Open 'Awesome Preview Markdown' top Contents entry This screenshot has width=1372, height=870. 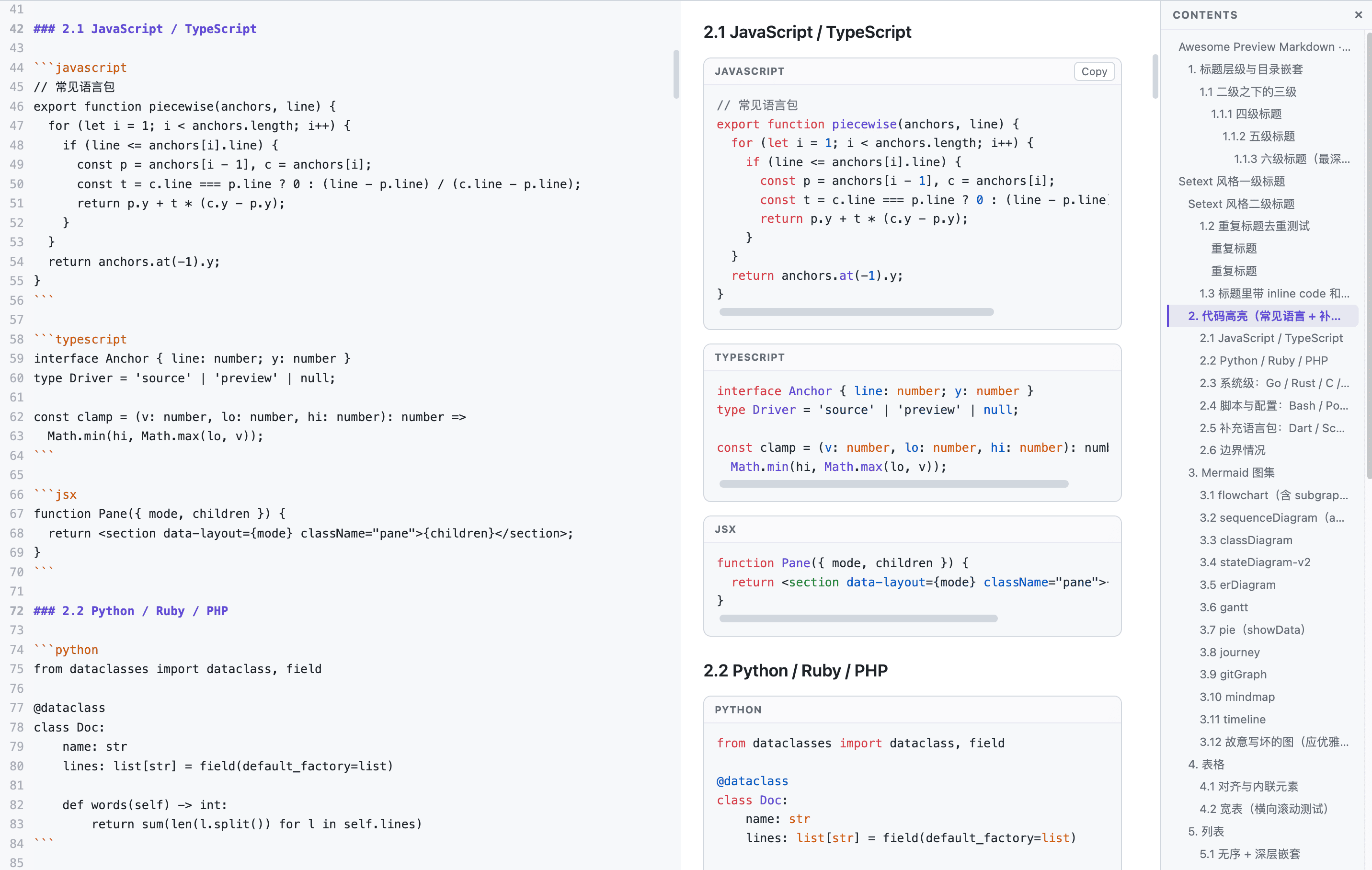pyautogui.click(x=1264, y=47)
